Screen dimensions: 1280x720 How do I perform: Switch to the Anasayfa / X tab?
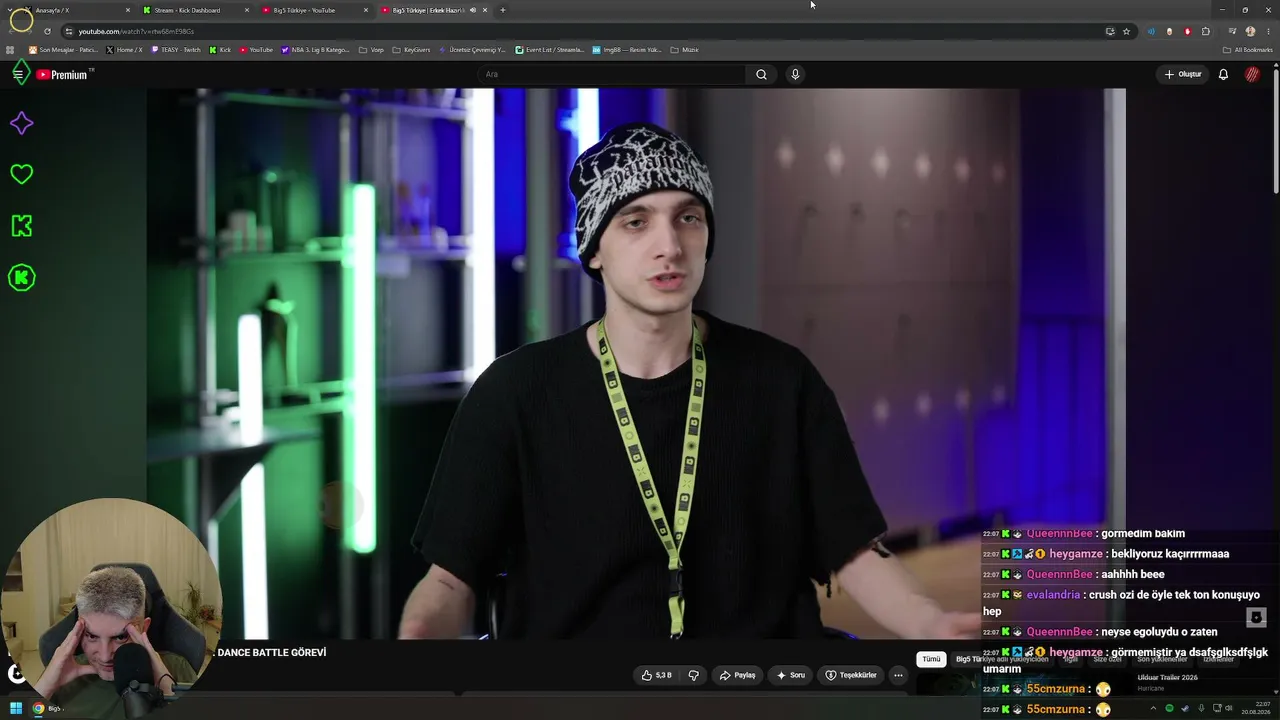78,10
